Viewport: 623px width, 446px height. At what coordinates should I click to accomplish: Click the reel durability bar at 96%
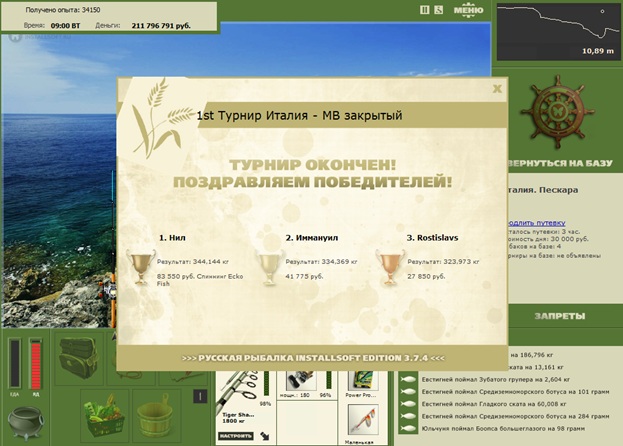[329, 380]
